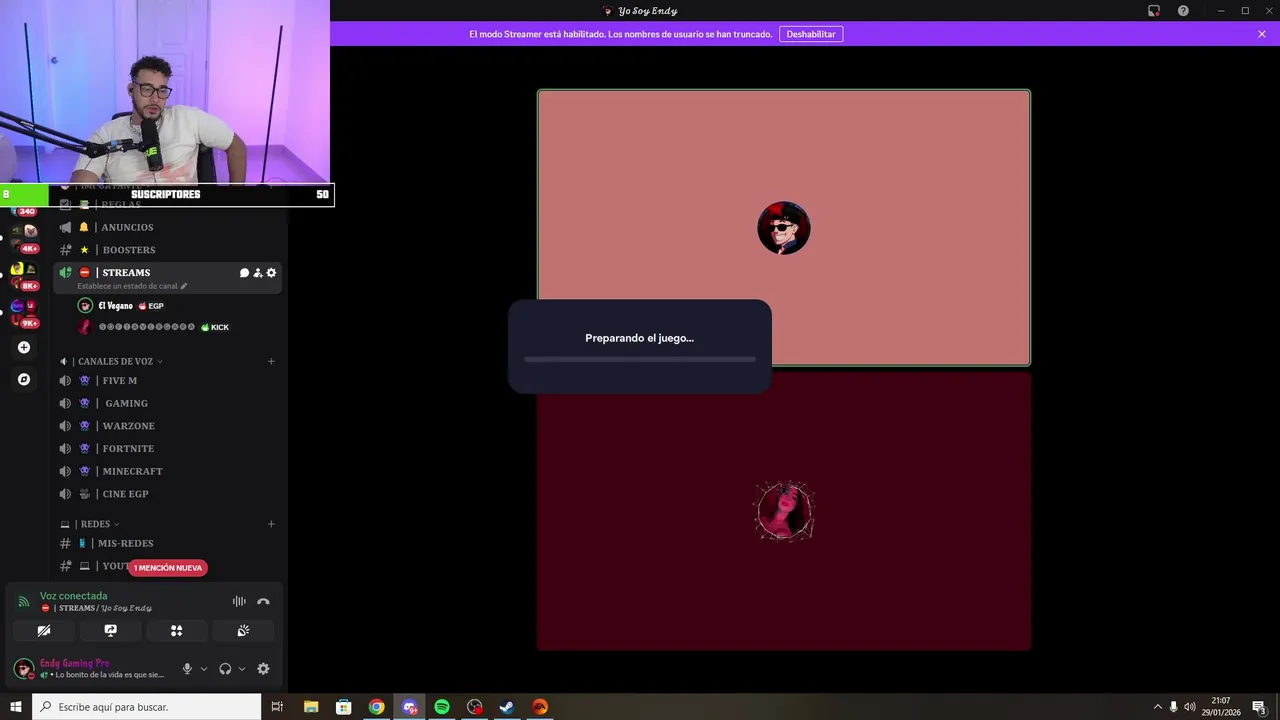
Task: Click the Add a Server plus icon
Action: [x=24, y=347]
